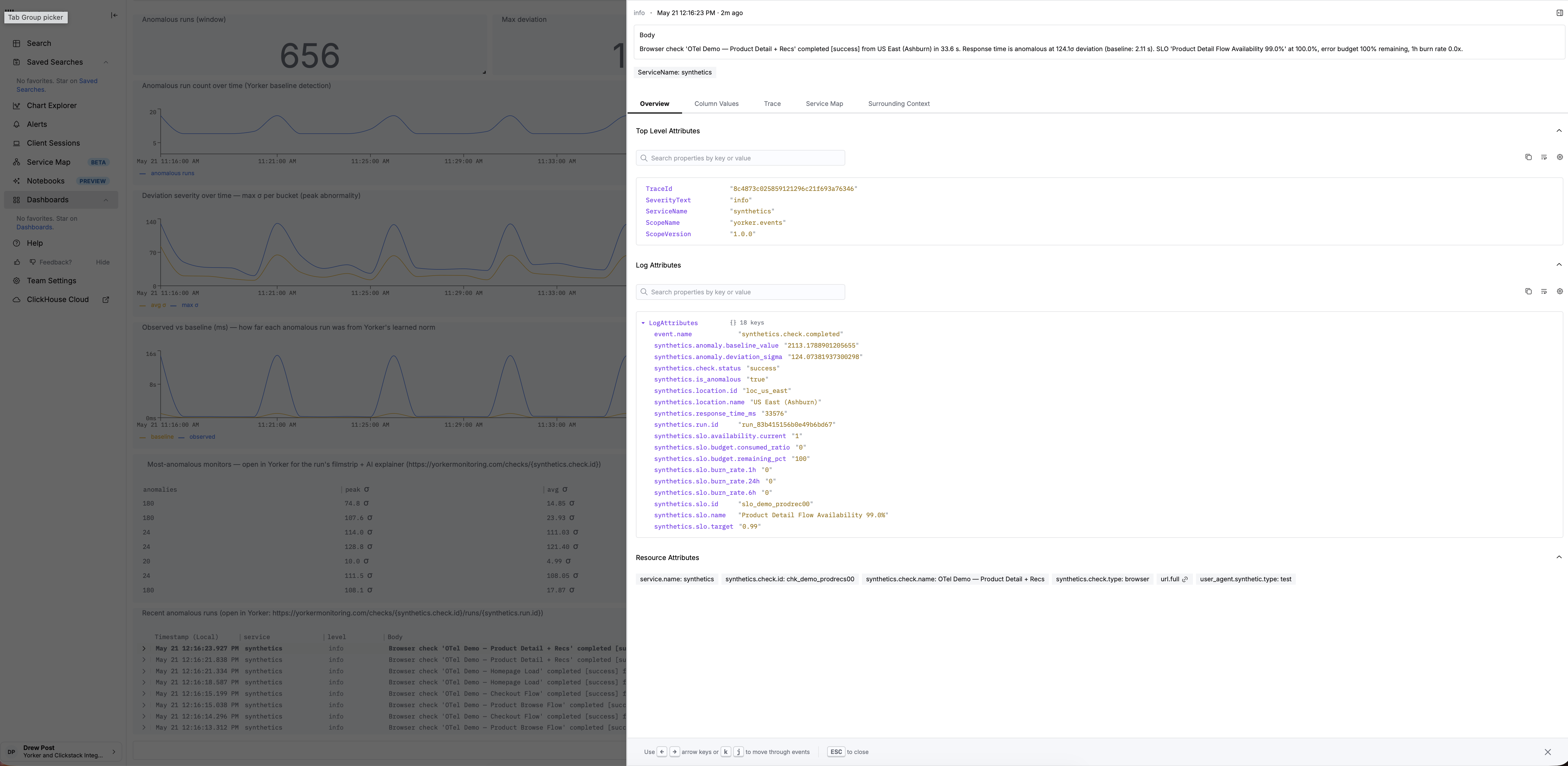1568x766 pixels.
Task: Collapse the Saved Searches section chevron
Action: coord(106,62)
